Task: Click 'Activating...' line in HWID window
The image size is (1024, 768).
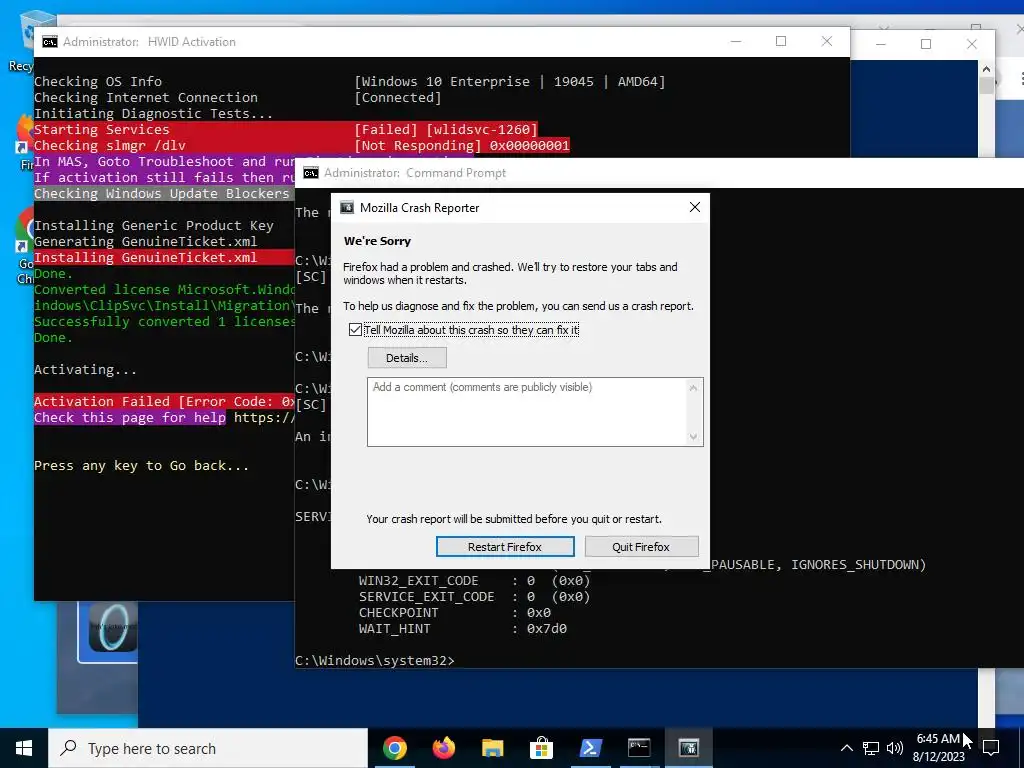Action: [x=86, y=370]
